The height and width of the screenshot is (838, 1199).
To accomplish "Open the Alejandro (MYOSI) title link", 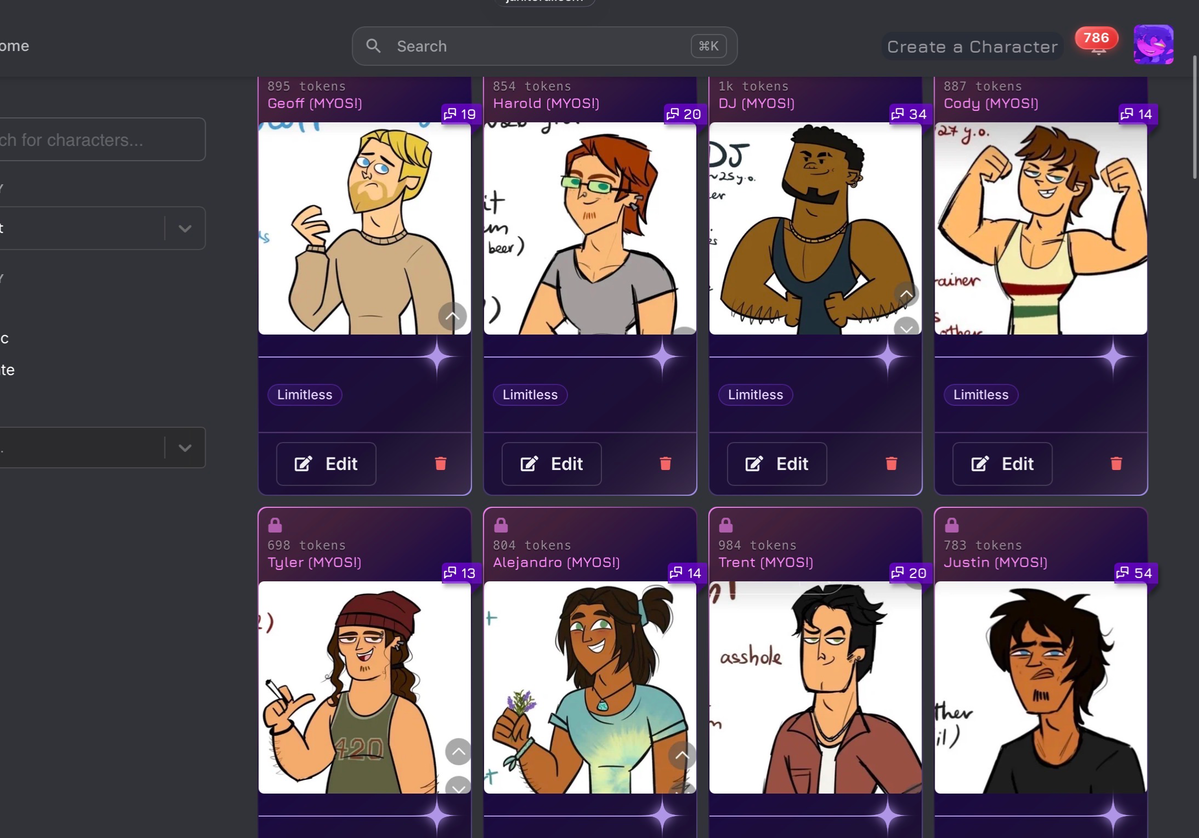I will 557,562.
